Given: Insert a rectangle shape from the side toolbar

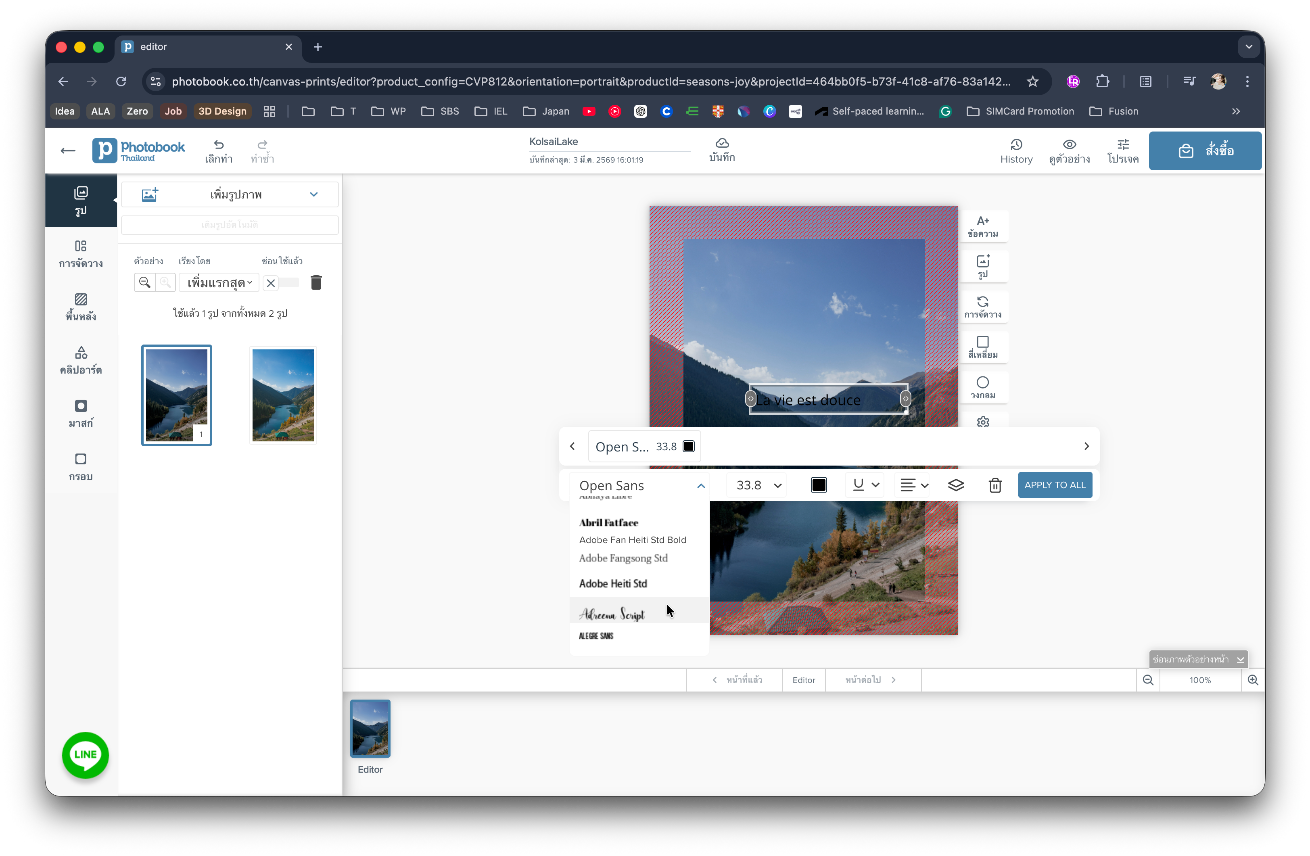Looking at the screenshot, I should point(983,347).
